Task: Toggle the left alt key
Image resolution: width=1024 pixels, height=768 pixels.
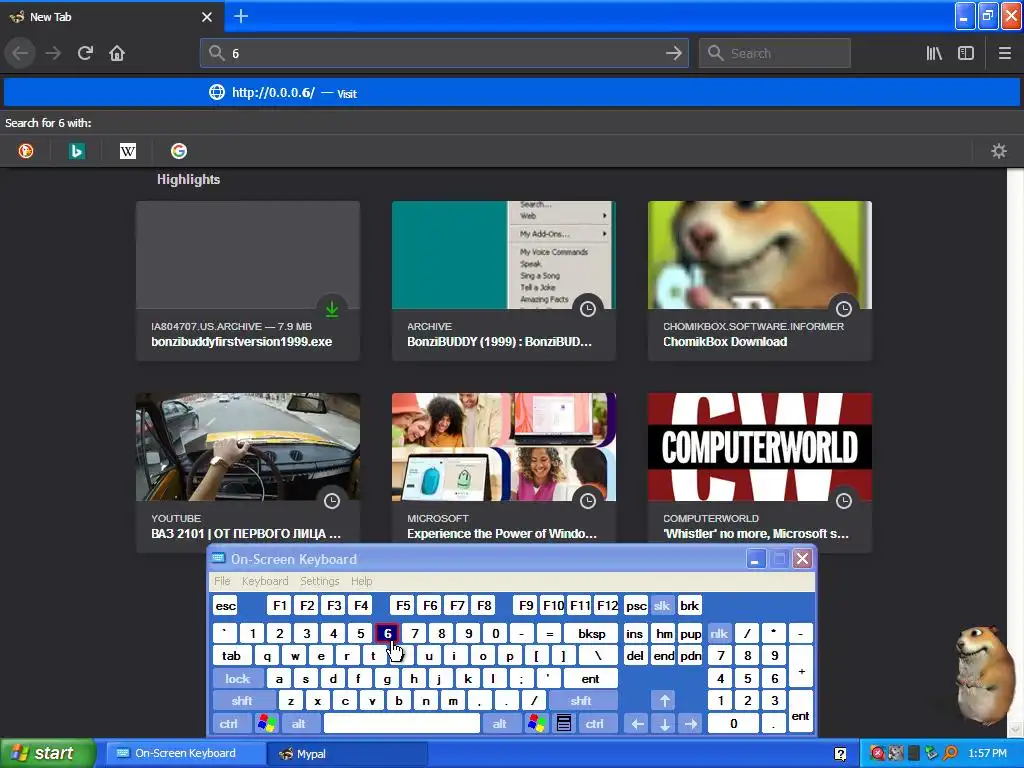Action: pos(298,724)
